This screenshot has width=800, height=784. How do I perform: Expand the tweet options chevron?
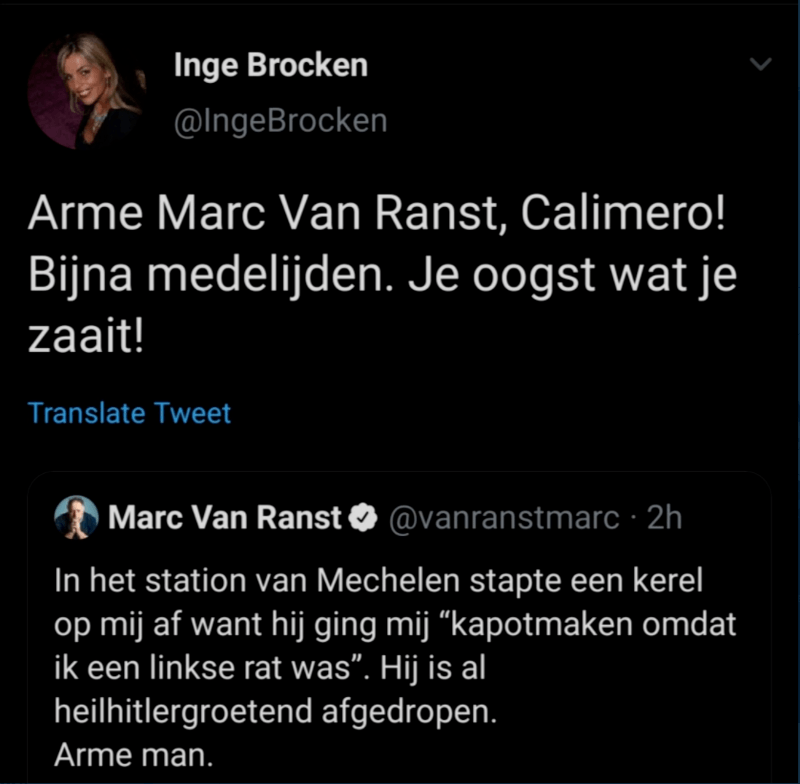(x=761, y=65)
